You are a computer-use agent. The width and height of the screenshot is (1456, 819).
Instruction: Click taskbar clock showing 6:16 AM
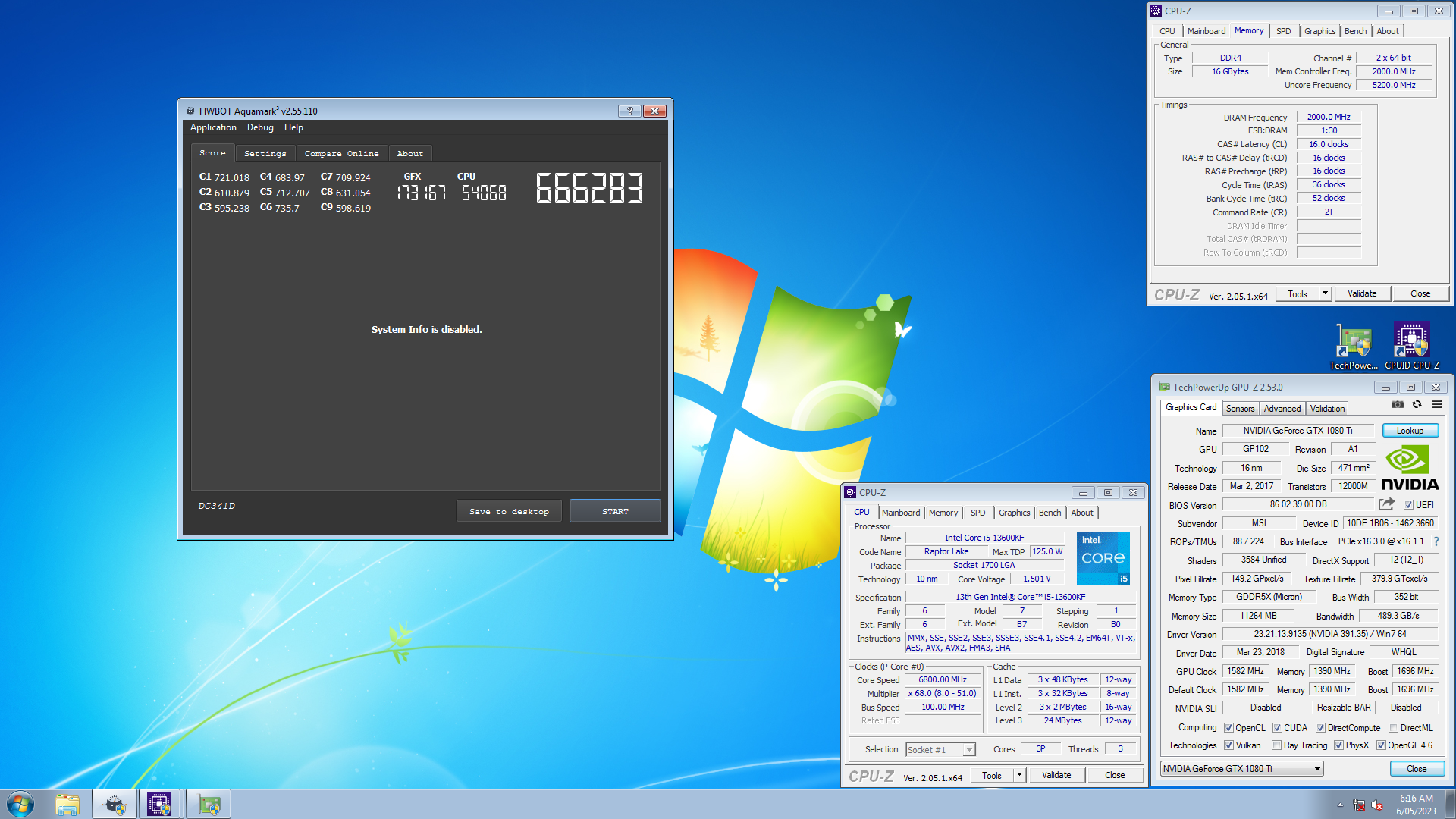[1416, 804]
